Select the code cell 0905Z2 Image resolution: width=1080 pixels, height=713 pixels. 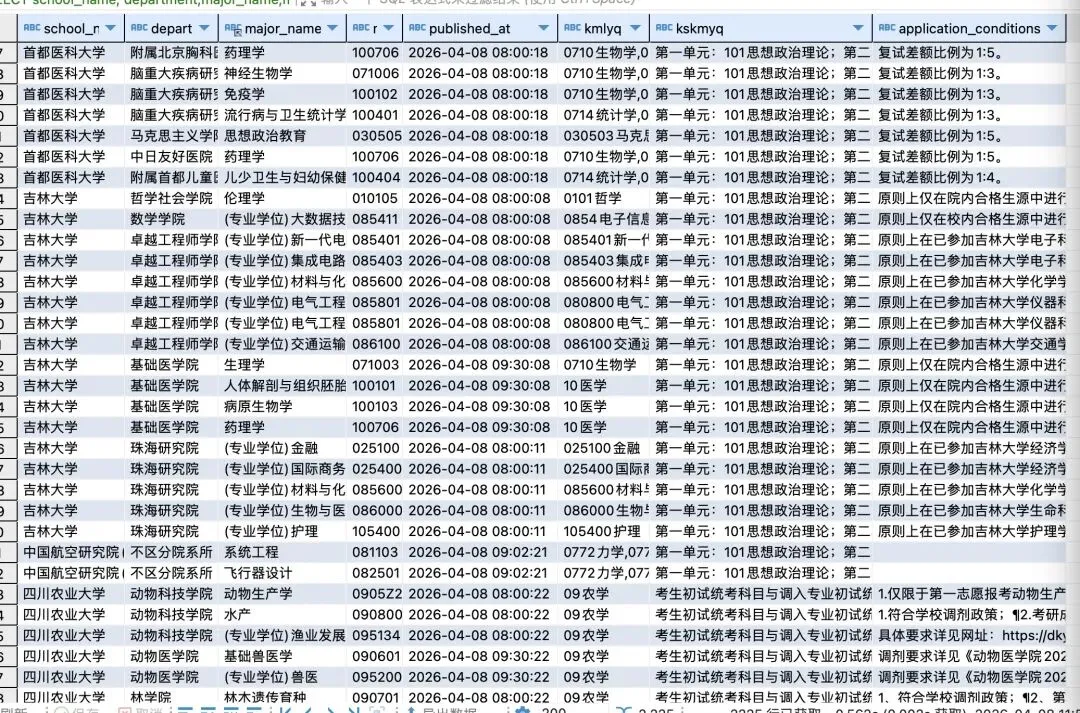375,594
